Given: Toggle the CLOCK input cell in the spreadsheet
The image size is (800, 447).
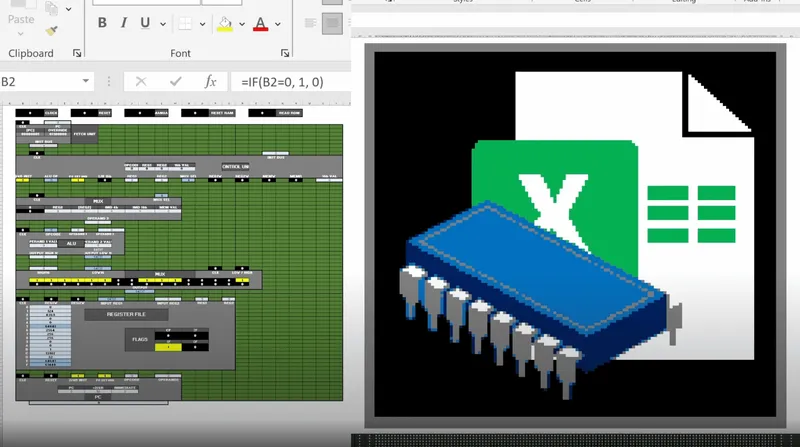Looking at the screenshot, I should pyautogui.click(x=30, y=113).
